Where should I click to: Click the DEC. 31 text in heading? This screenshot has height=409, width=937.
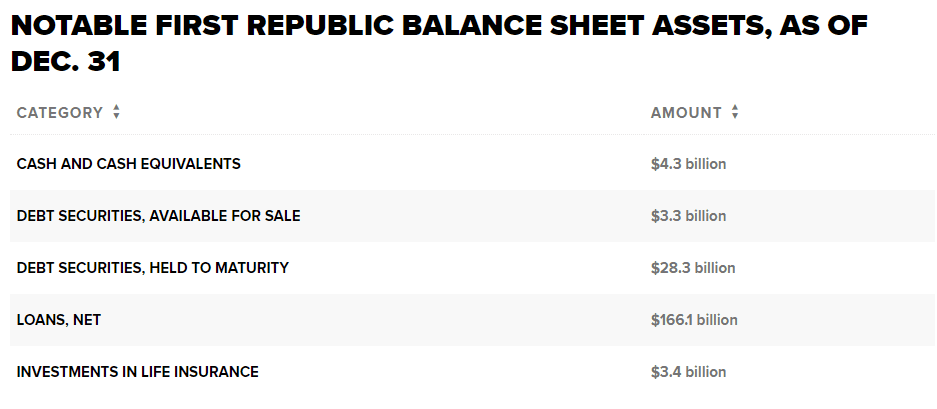(x=65, y=62)
